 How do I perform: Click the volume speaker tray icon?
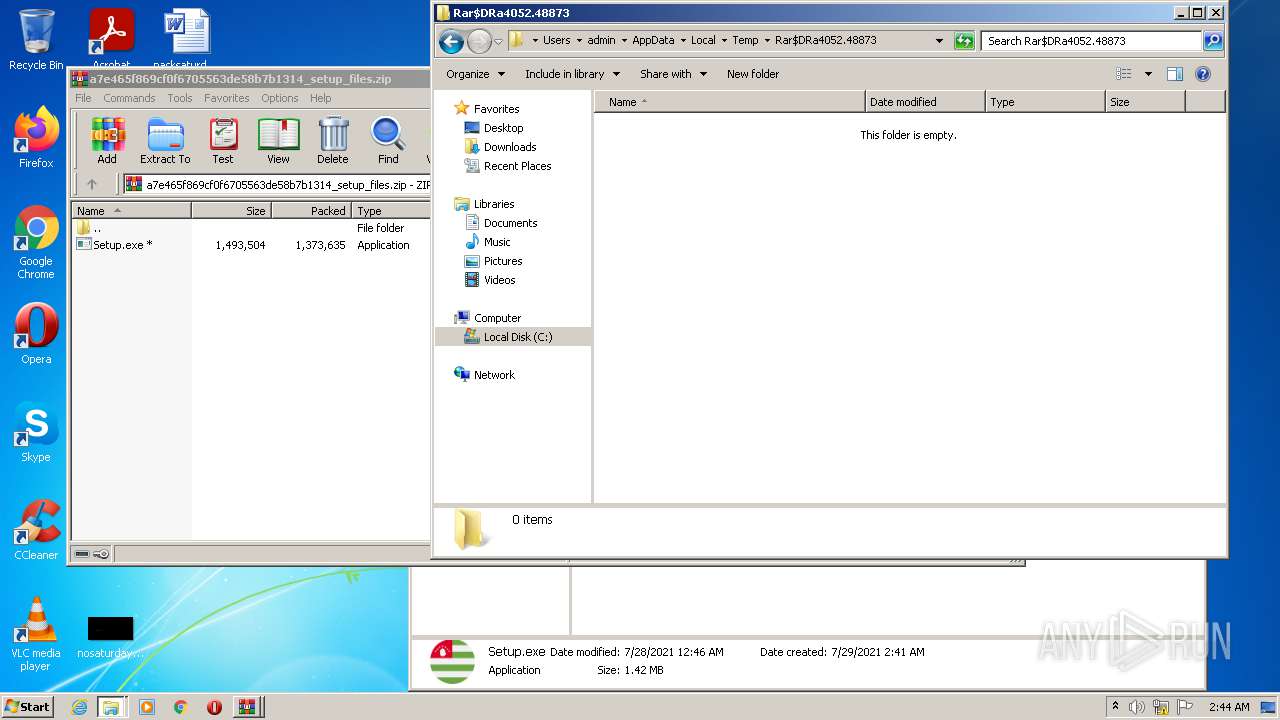click(x=1137, y=707)
